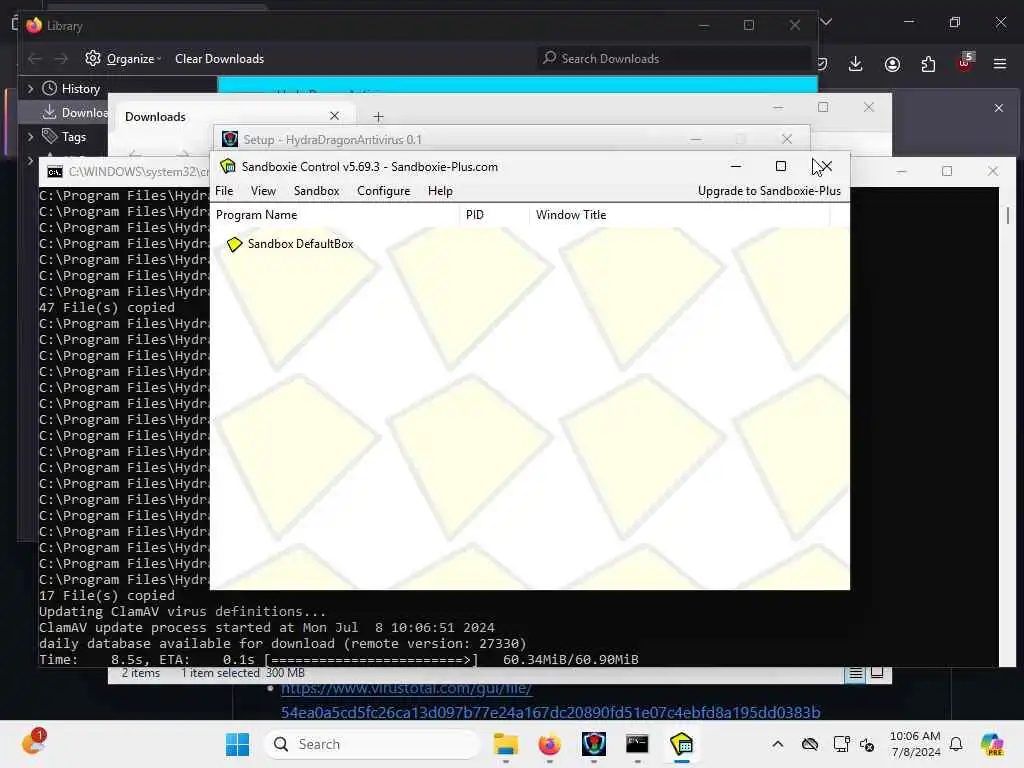Click the uBlock Origin extension icon
1024x768 pixels.
[965, 63]
